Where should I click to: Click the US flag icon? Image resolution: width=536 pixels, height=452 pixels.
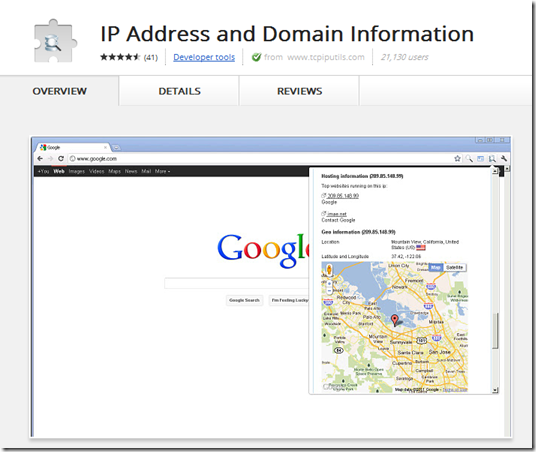[x=421, y=248]
